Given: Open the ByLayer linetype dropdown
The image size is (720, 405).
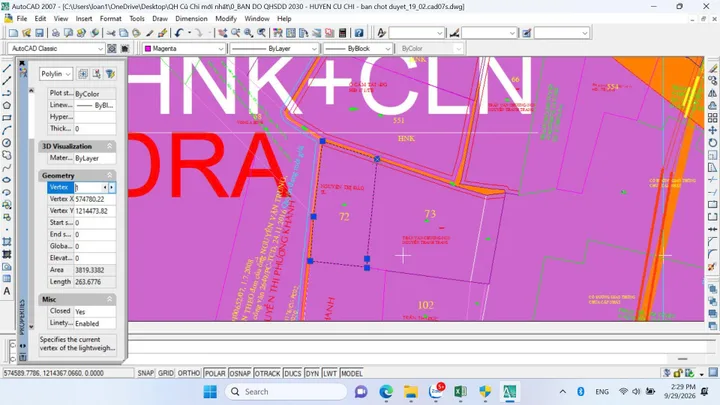Looking at the screenshot, I should pos(315,49).
